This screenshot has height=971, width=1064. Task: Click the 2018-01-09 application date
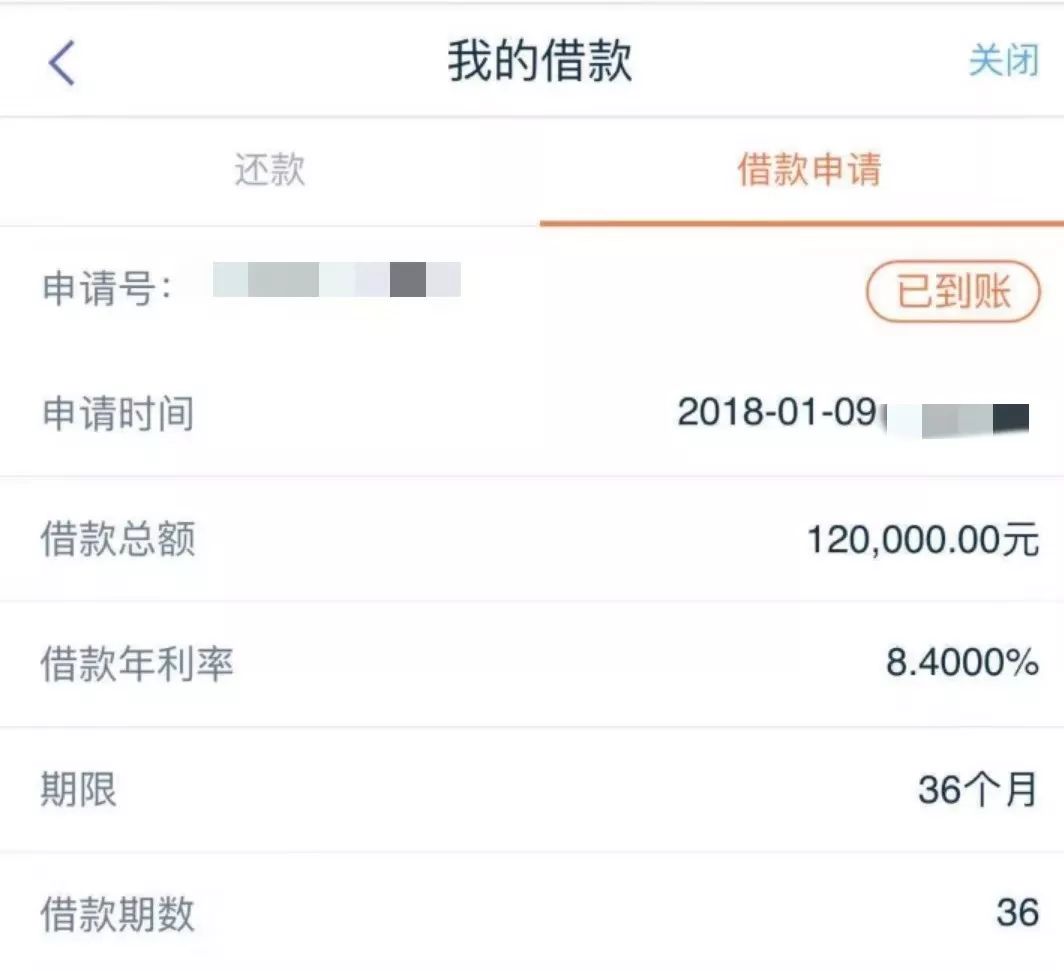click(777, 412)
